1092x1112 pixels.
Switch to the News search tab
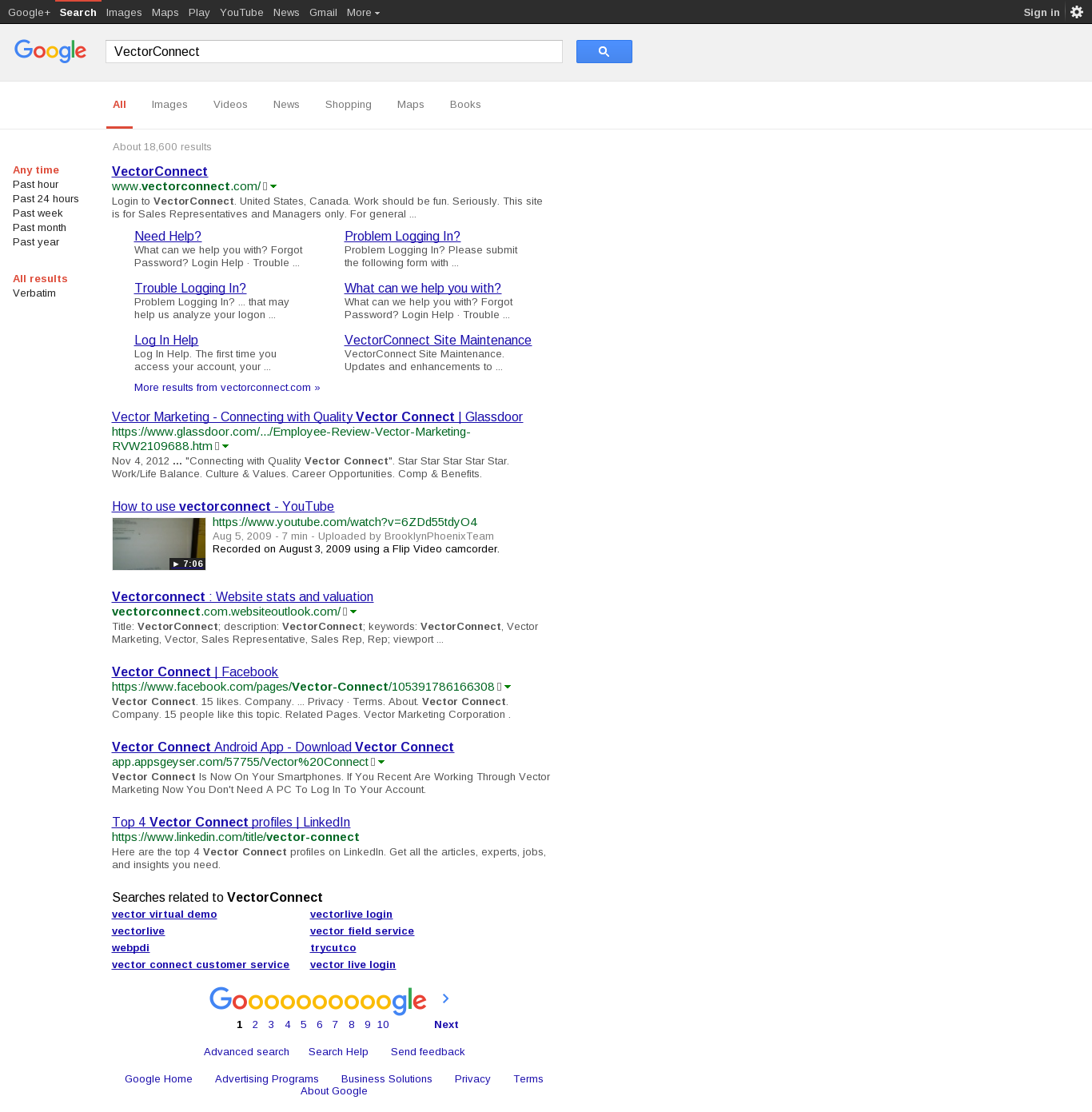pos(286,105)
